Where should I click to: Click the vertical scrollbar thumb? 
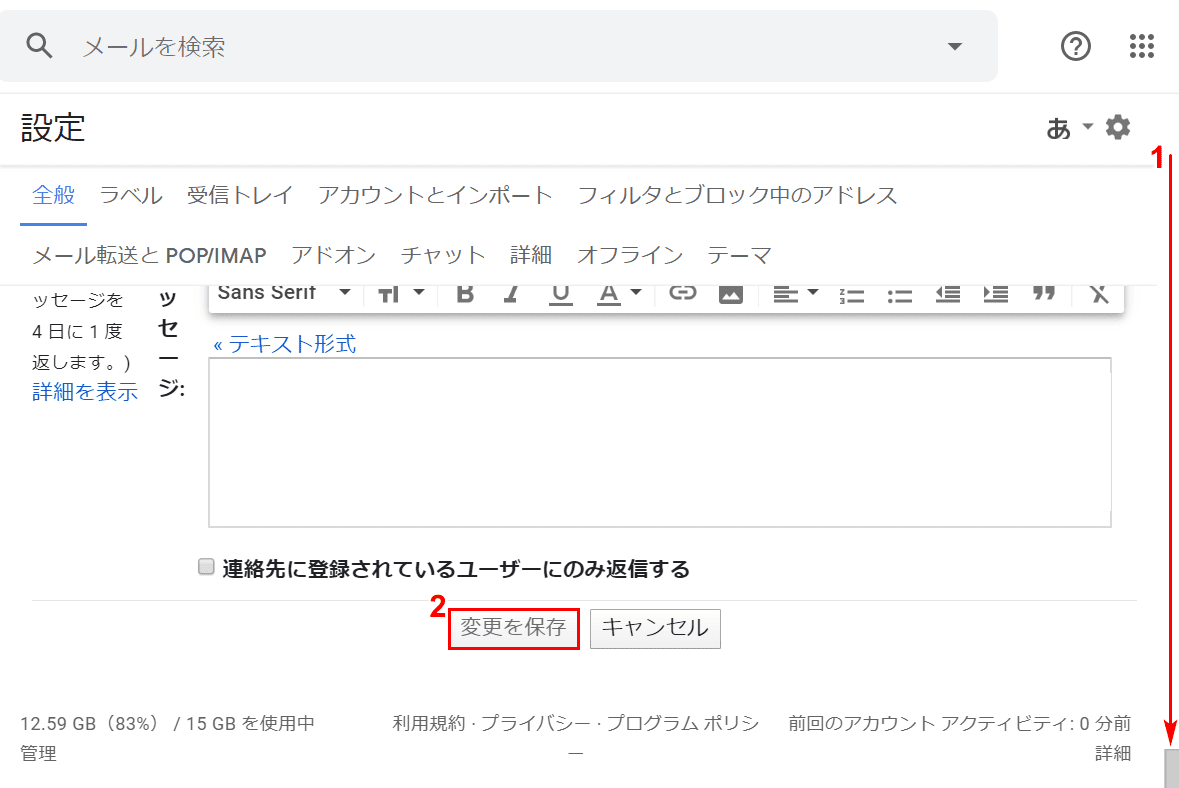click(x=1171, y=768)
